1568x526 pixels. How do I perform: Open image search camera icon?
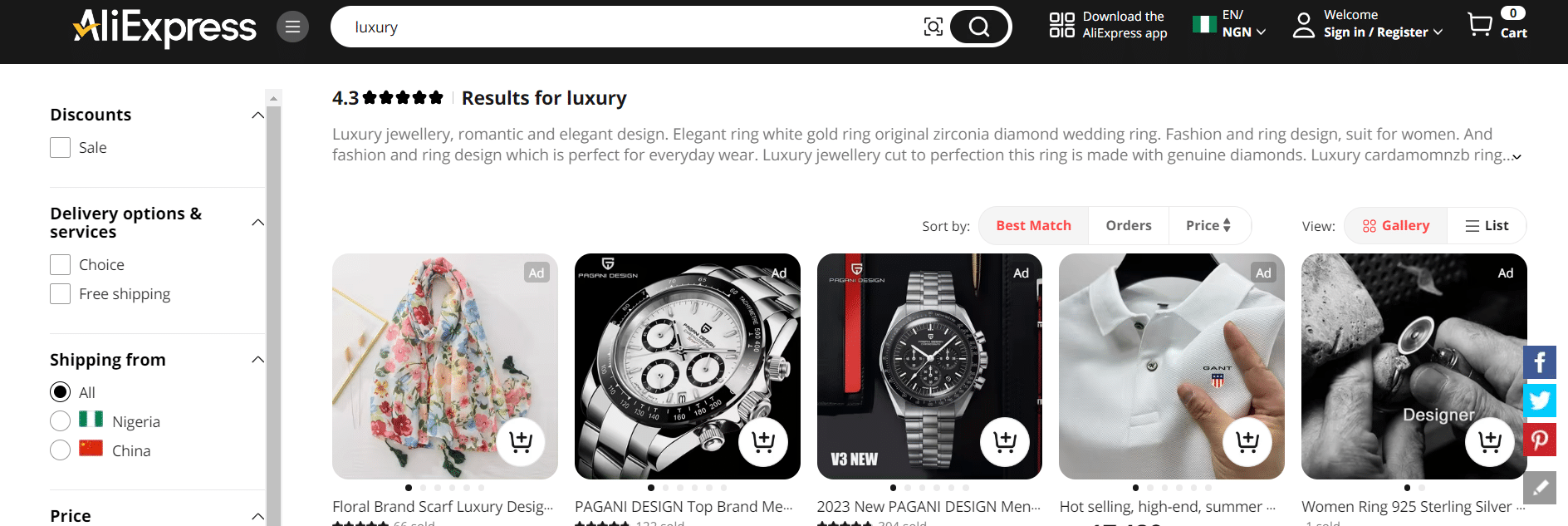coord(933,27)
